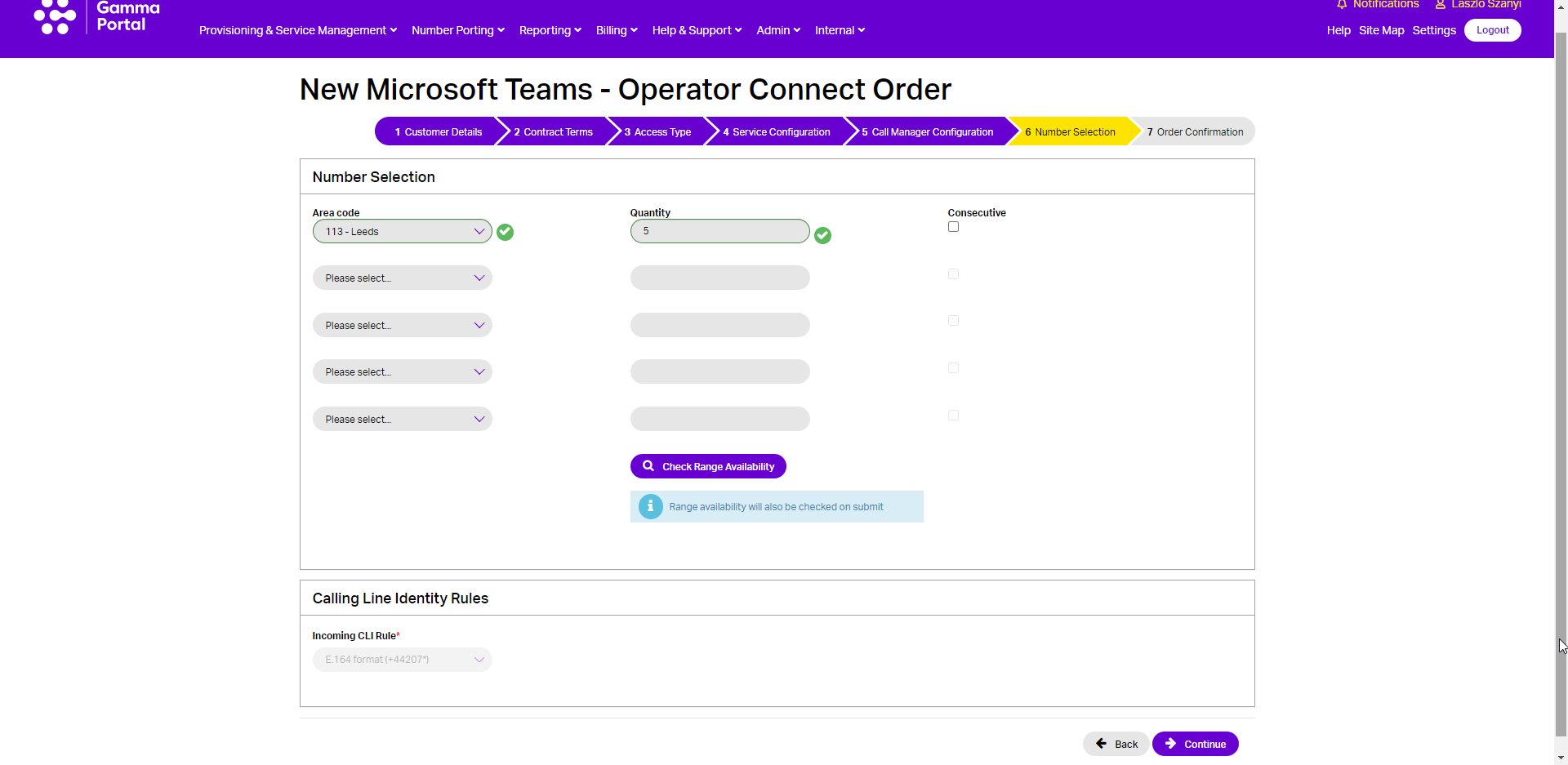Click the green check next to Quantity
The image size is (1568, 765).
[x=823, y=235]
